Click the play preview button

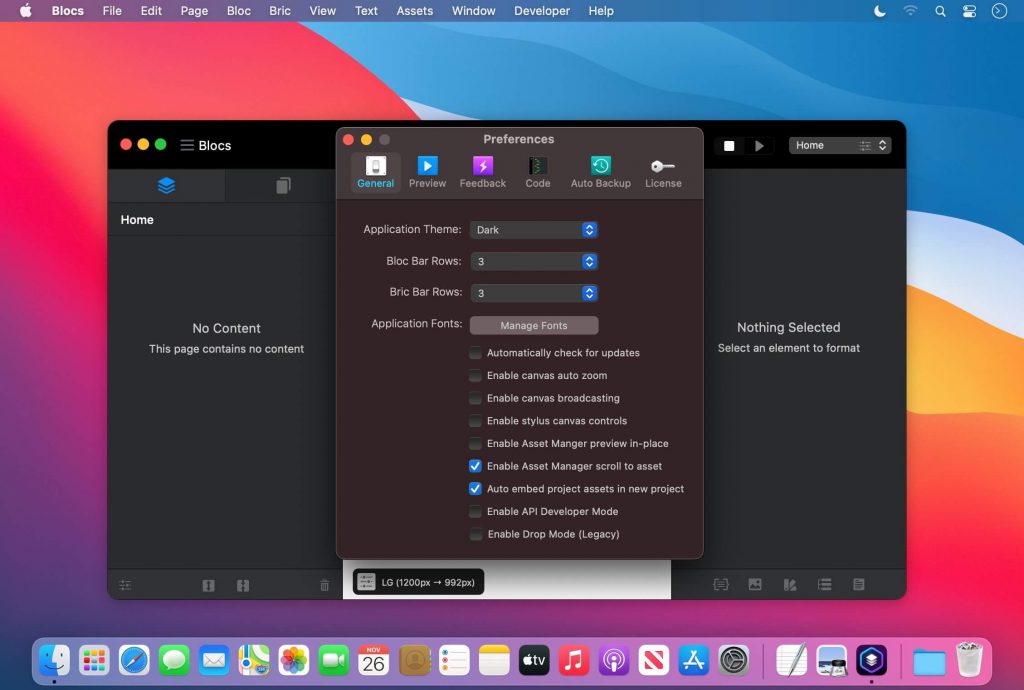click(759, 146)
